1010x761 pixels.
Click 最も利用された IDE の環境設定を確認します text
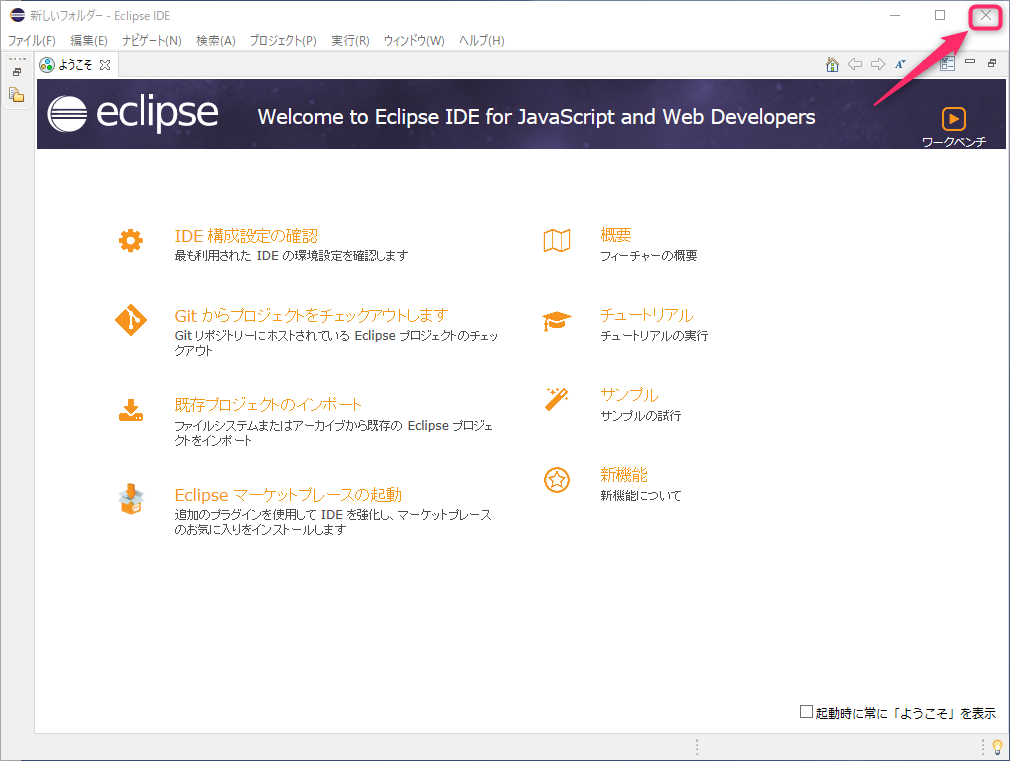(x=291, y=256)
